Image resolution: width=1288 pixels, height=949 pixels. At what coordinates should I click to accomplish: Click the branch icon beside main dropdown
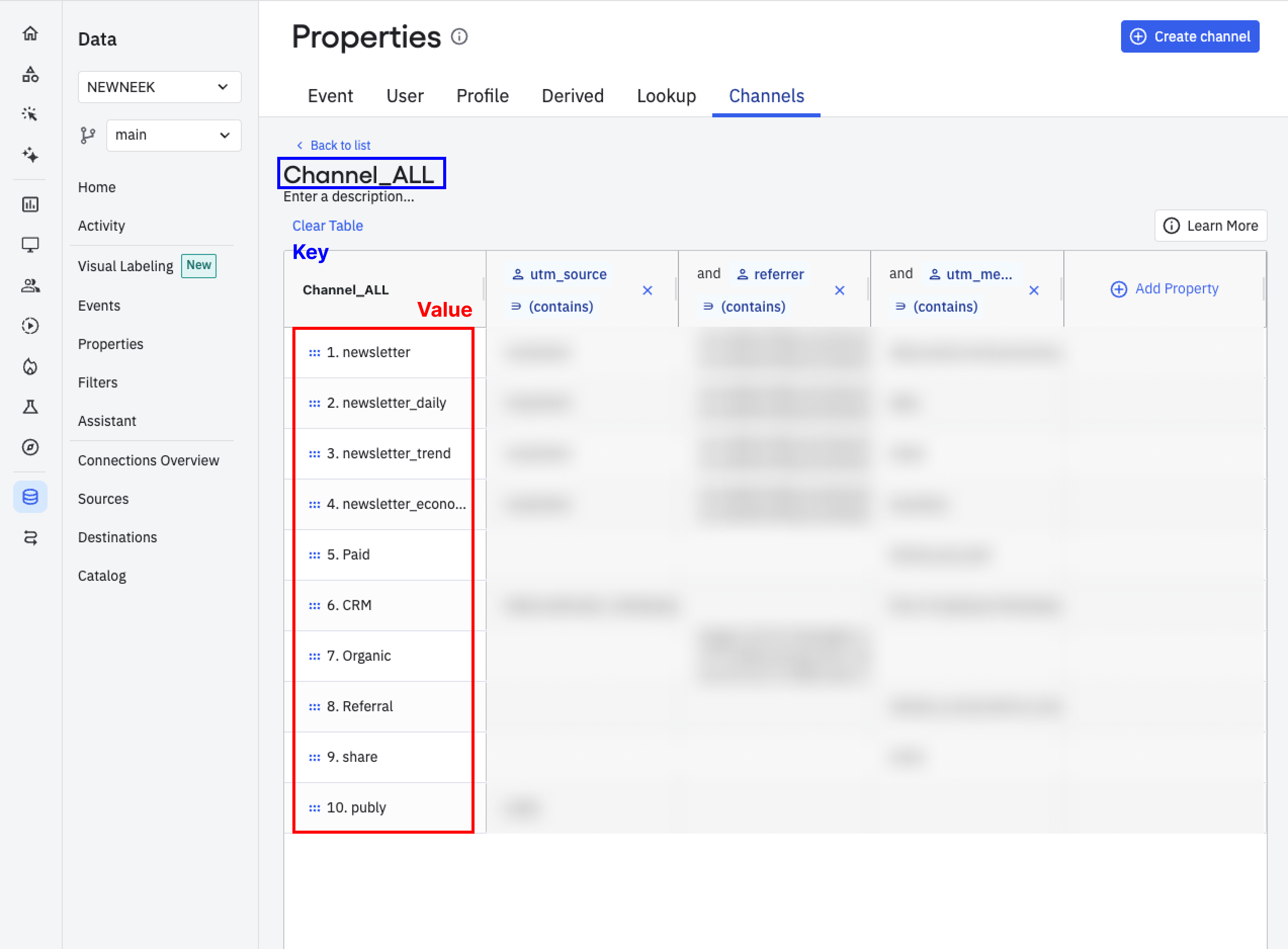[x=88, y=136]
